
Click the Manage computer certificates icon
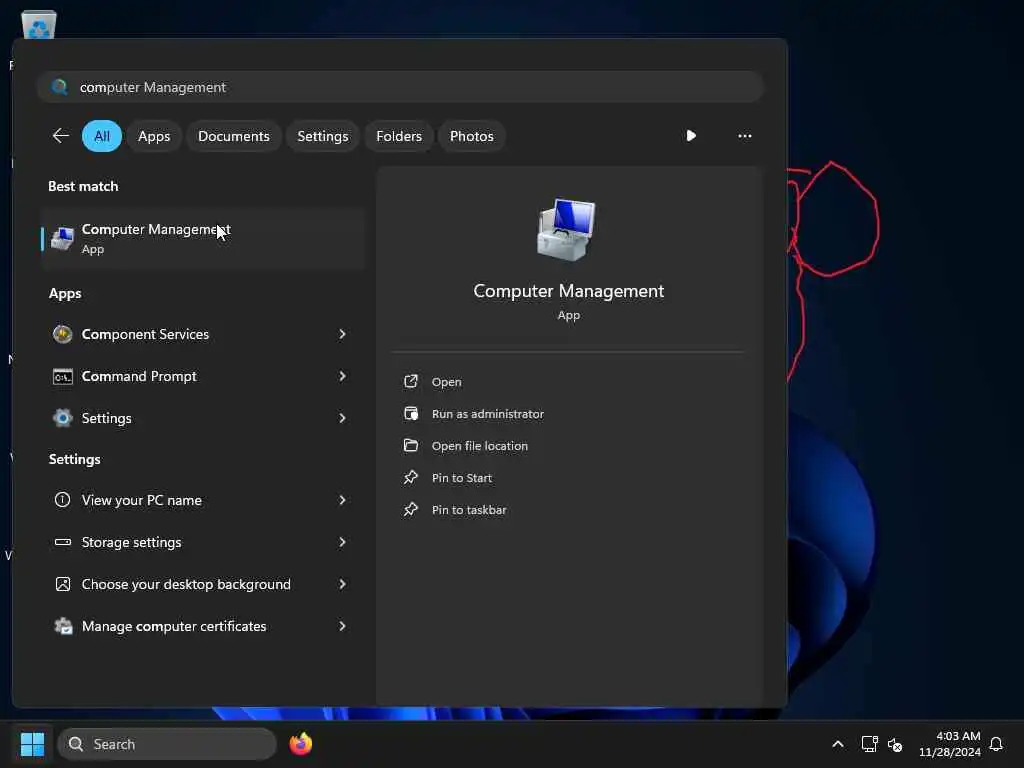pyautogui.click(x=63, y=626)
